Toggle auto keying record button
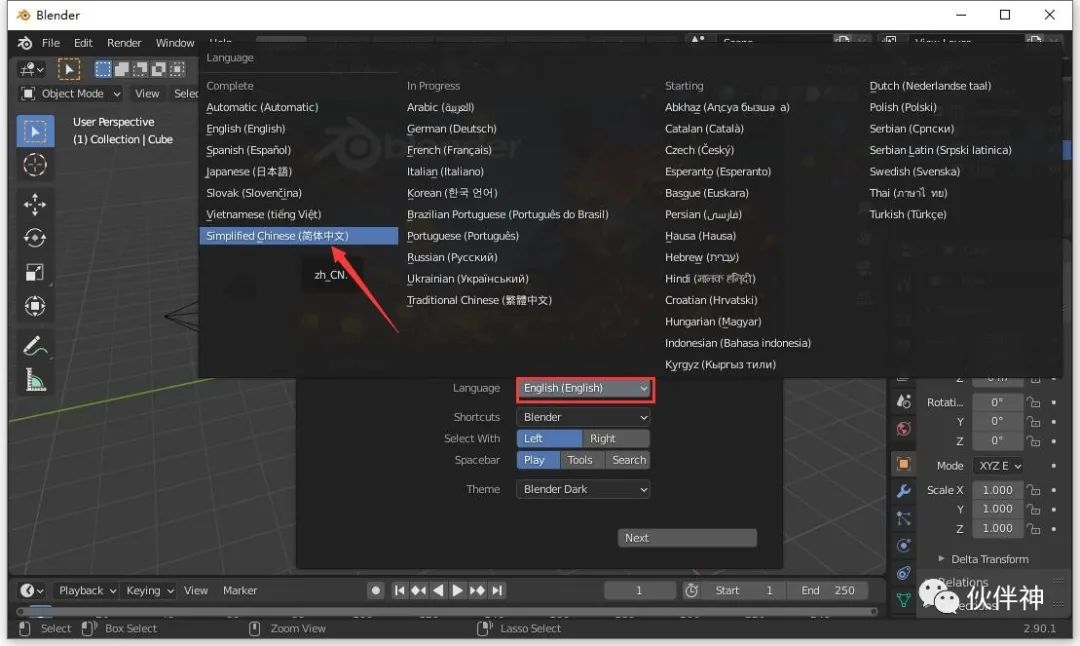This screenshot has height=646, width=1080. (x=375, y=590)
